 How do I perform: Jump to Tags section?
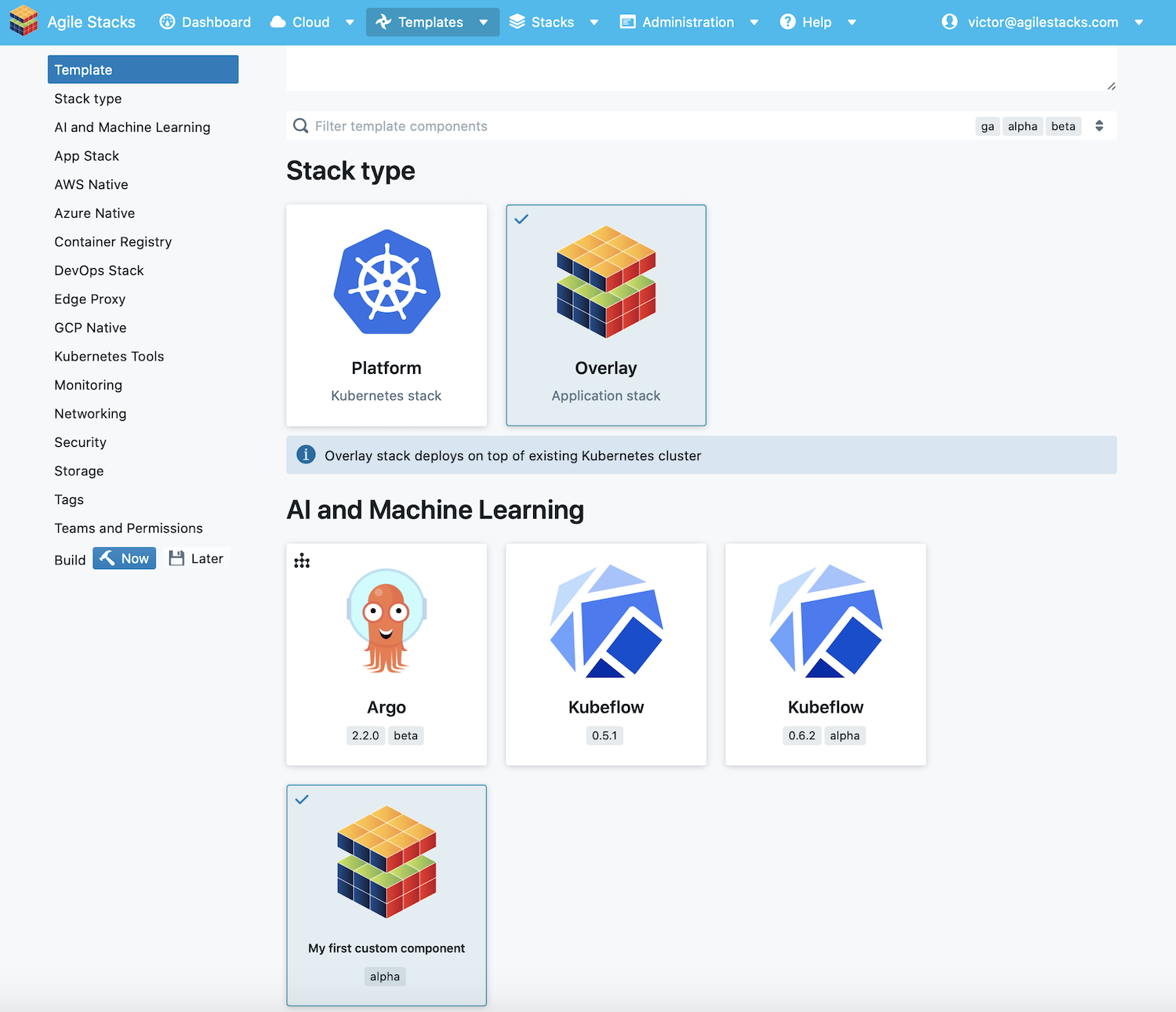(69, 499)
